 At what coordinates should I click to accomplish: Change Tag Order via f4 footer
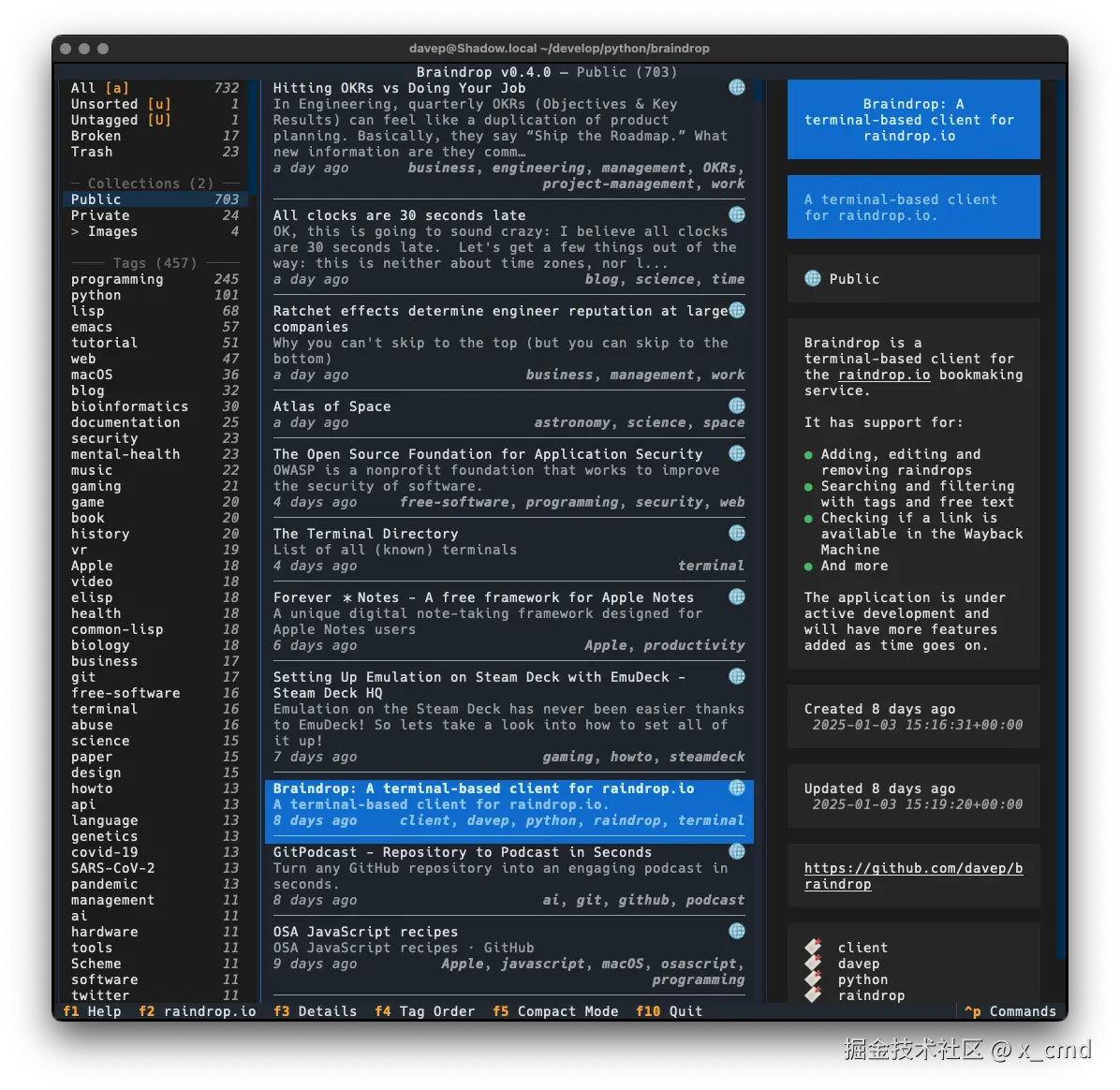coord(425,1010)
